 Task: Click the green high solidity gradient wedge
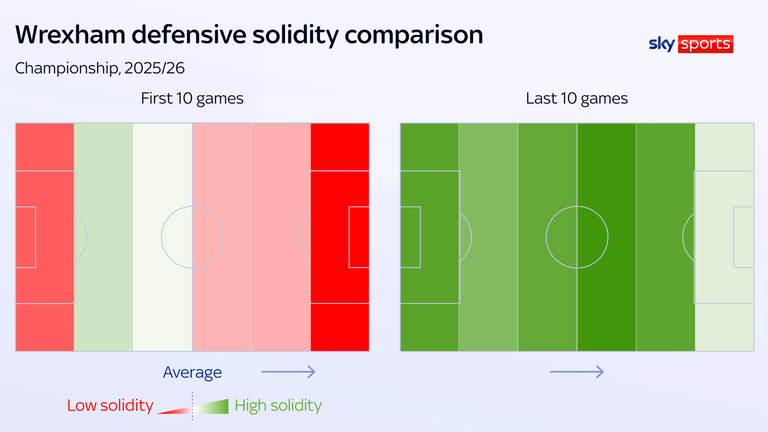pyautogui.click(x=214, y=406)
